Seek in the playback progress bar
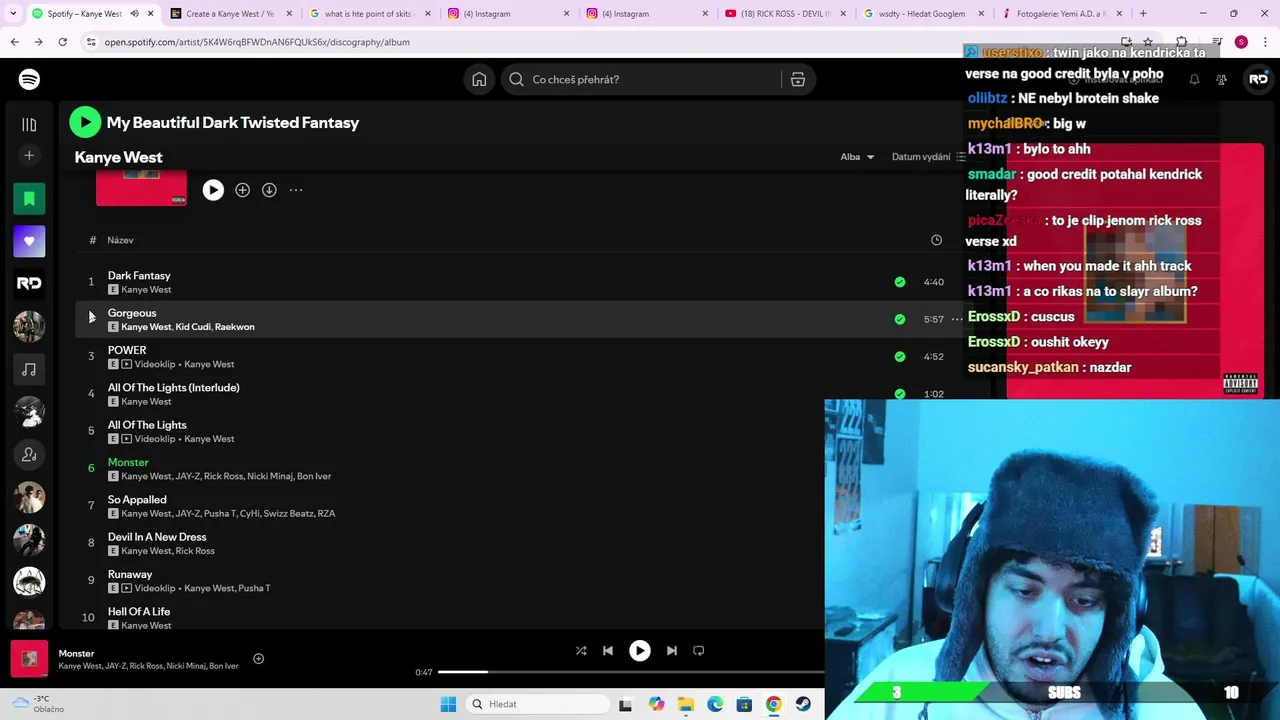 [x=630, y=672]
